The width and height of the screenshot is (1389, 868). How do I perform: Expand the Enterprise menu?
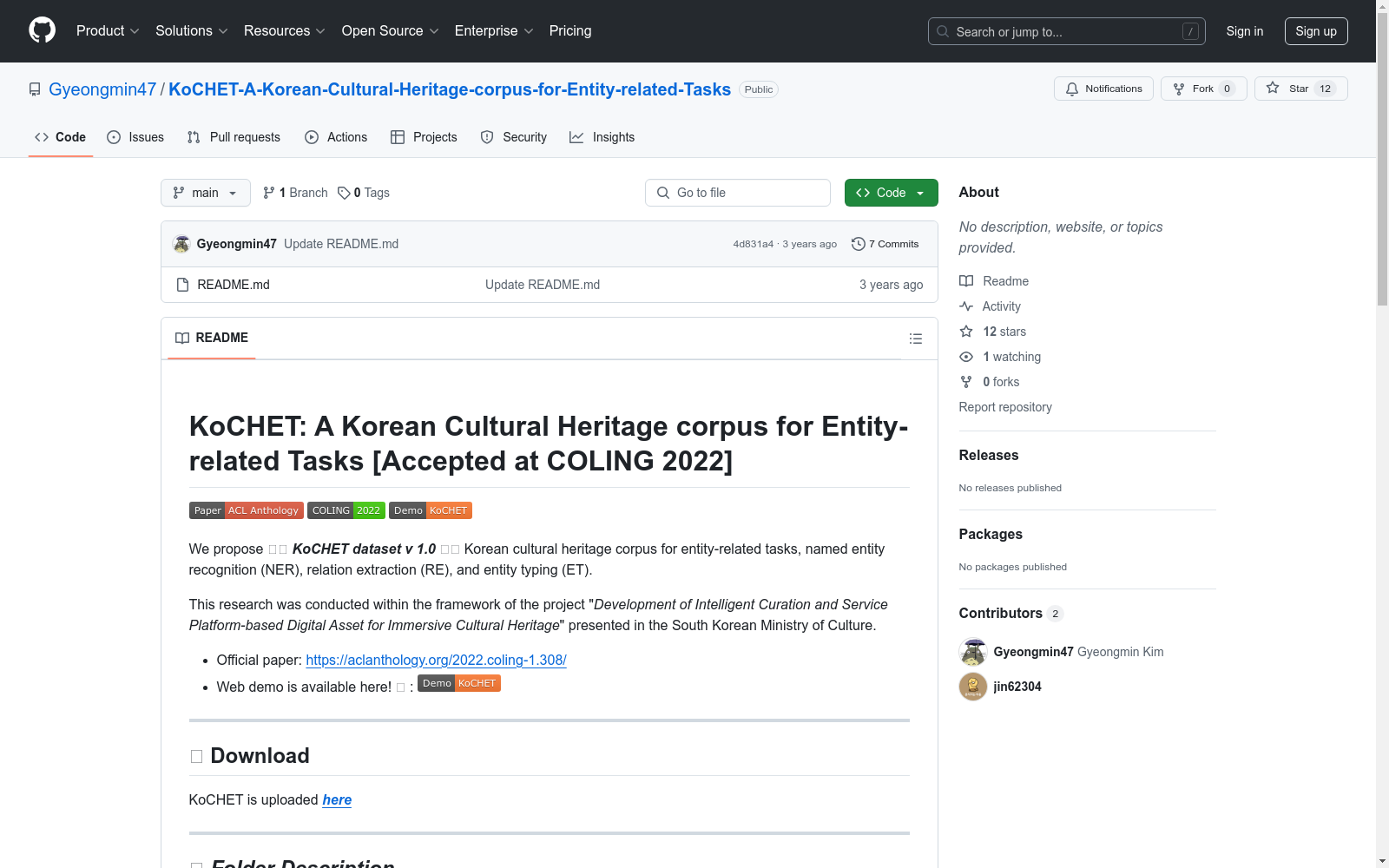[x=494, y=31]
